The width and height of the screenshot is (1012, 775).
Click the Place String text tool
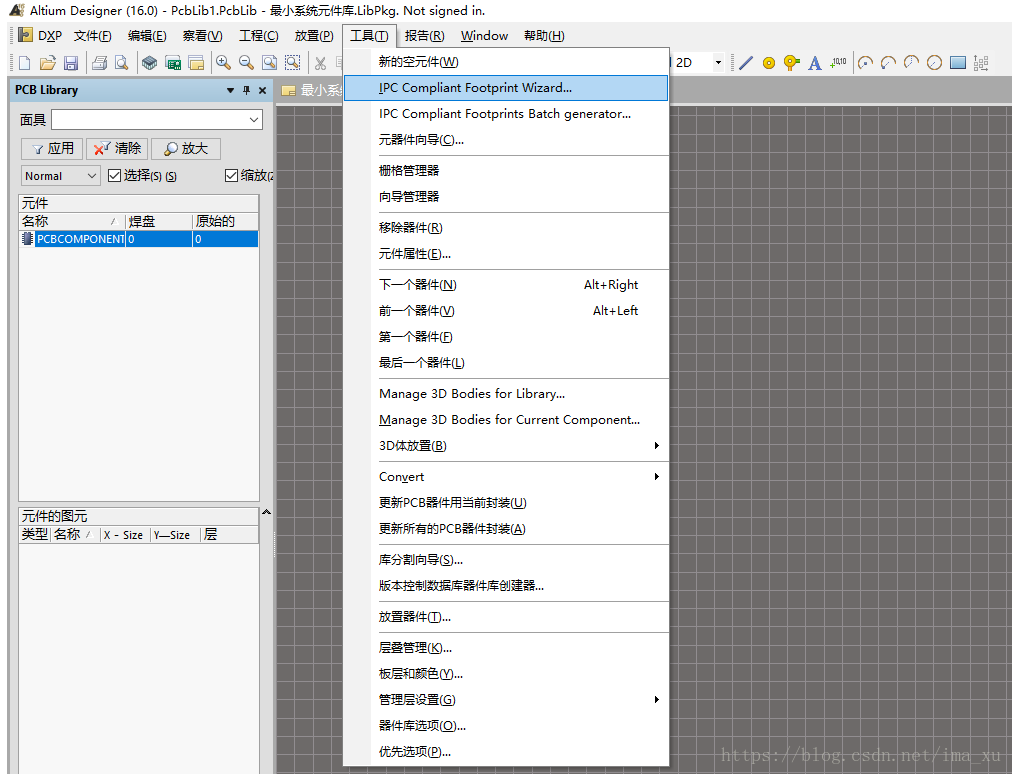(815, 63)
